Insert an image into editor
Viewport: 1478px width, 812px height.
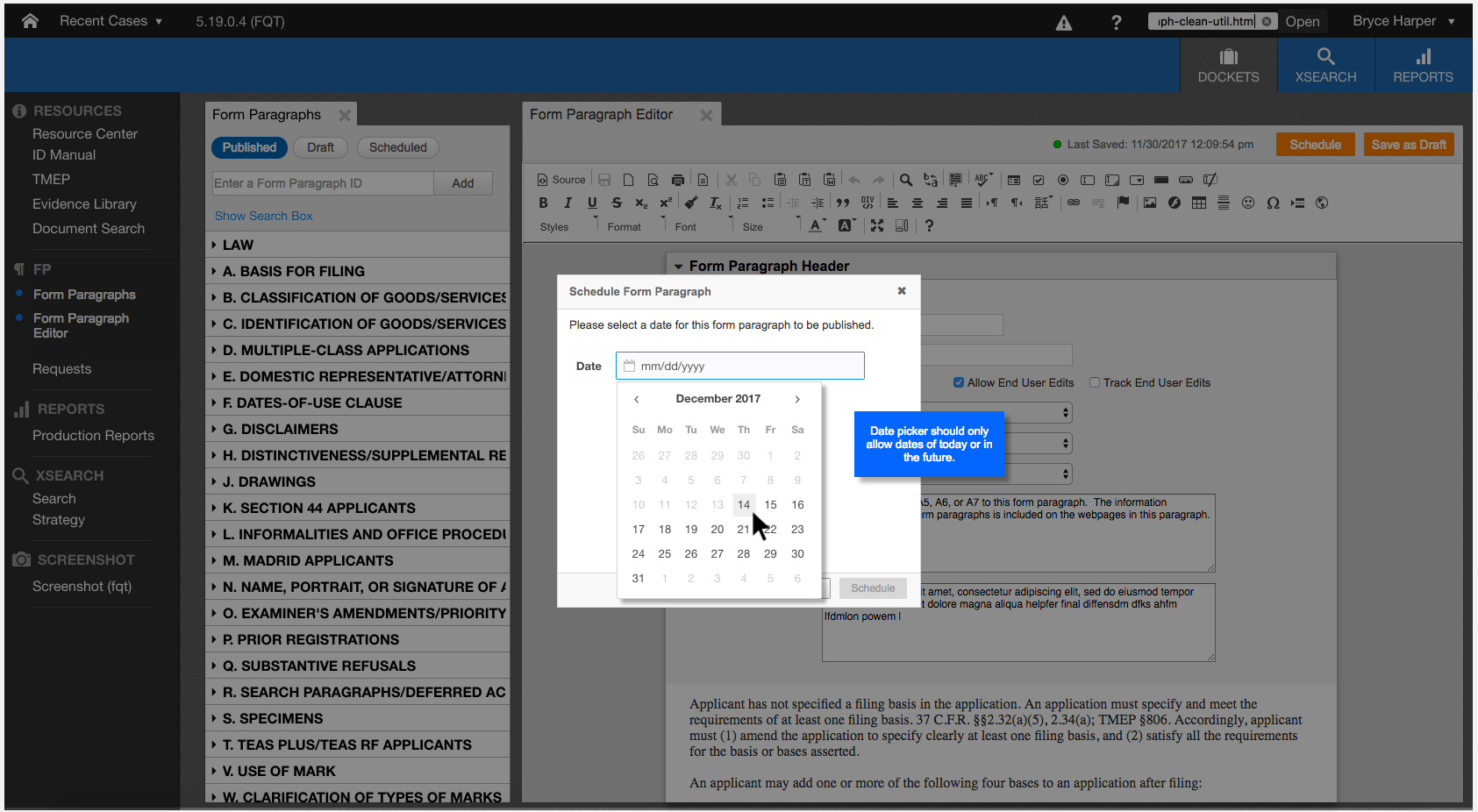point(1150,203)
